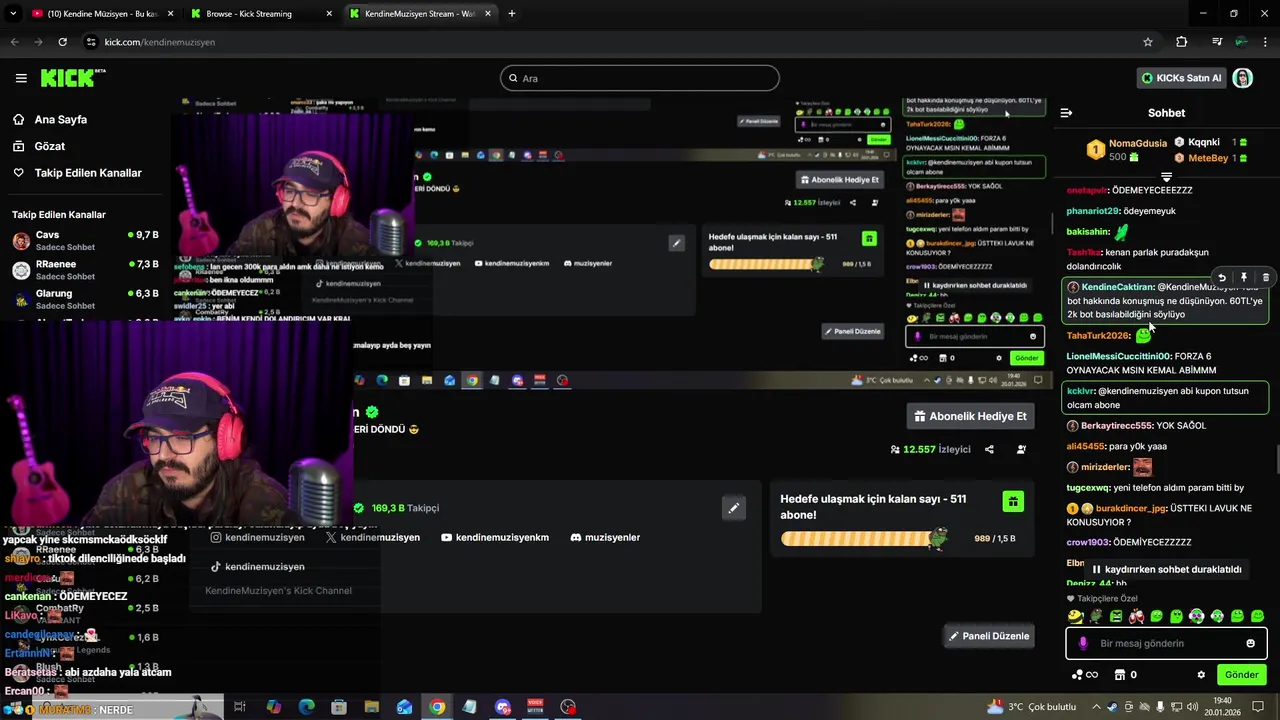Click username LionelMessiCuccittini00 in chat

pos(1118,356)
